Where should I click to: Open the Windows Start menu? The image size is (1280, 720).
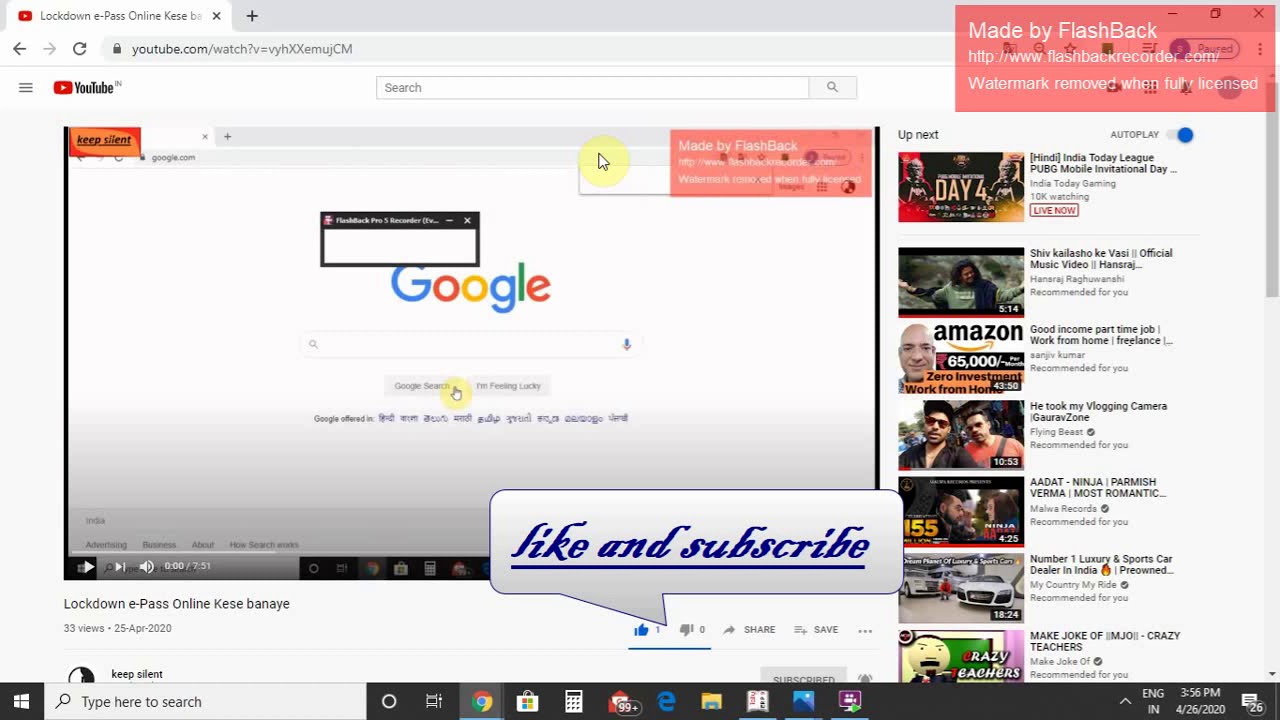[22, 702]
